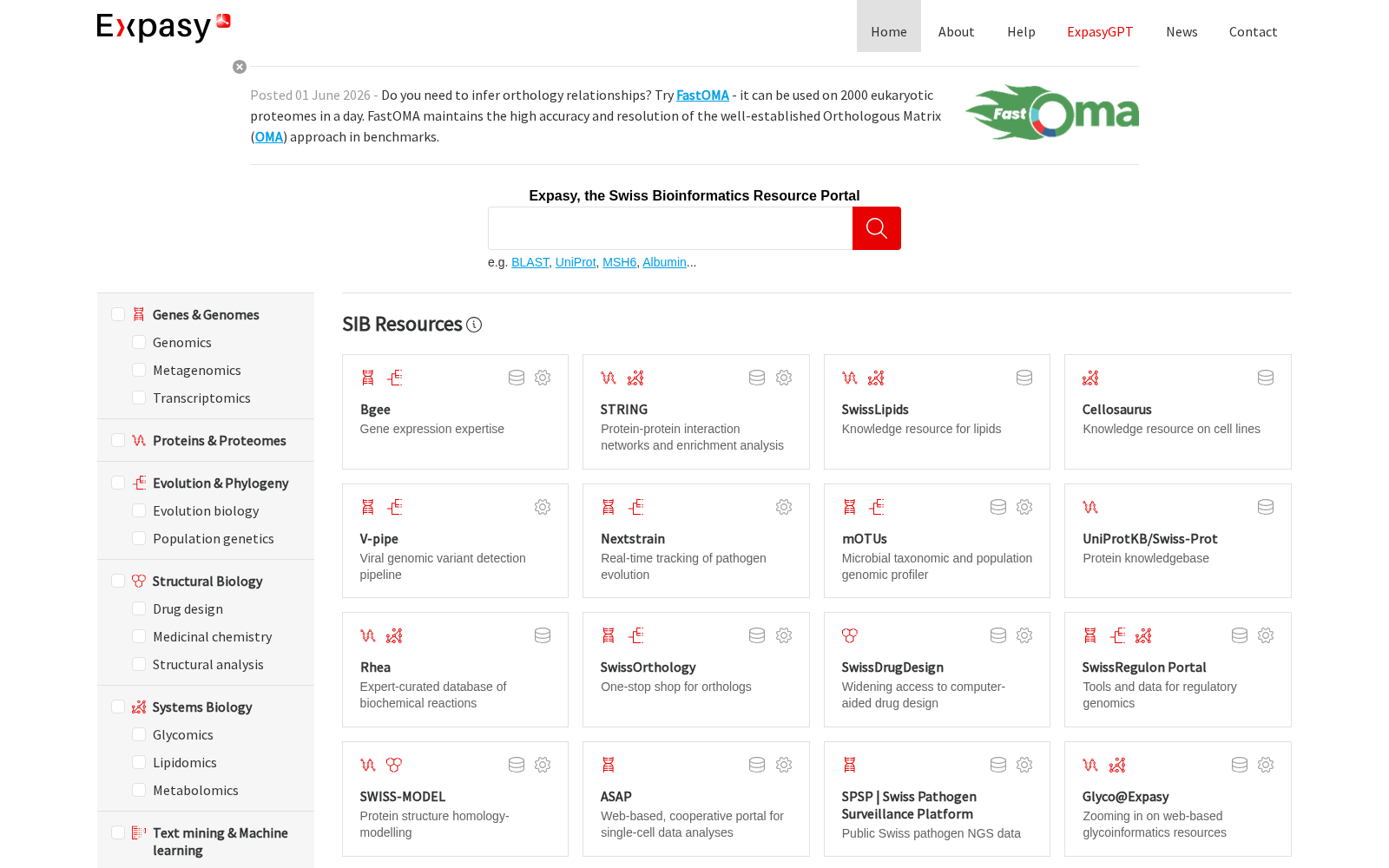Open ExpasyGPT from the navigation

coord(1100,31)
